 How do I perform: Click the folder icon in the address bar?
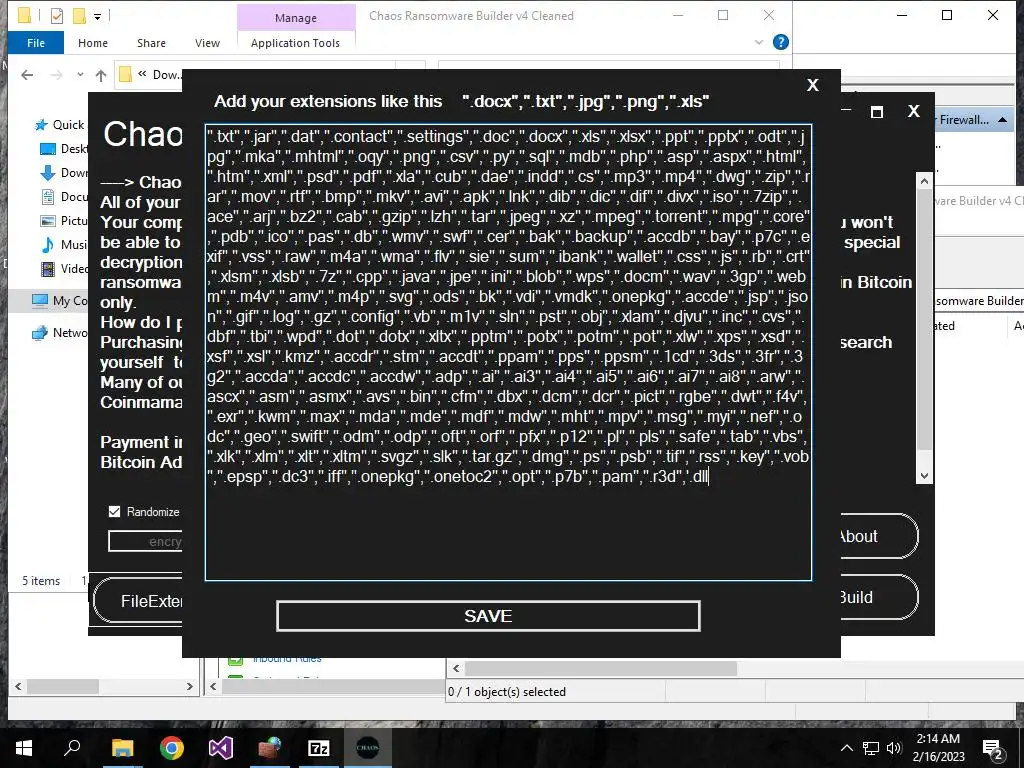(125, 74)
